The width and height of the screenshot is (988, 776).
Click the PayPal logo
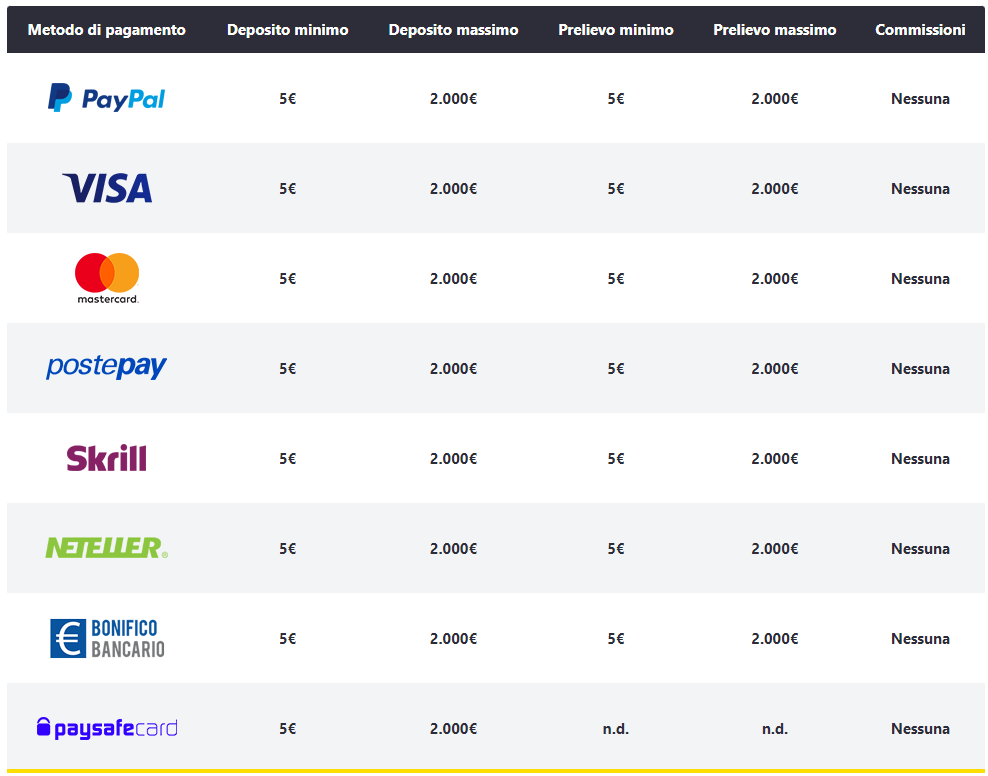106,98
